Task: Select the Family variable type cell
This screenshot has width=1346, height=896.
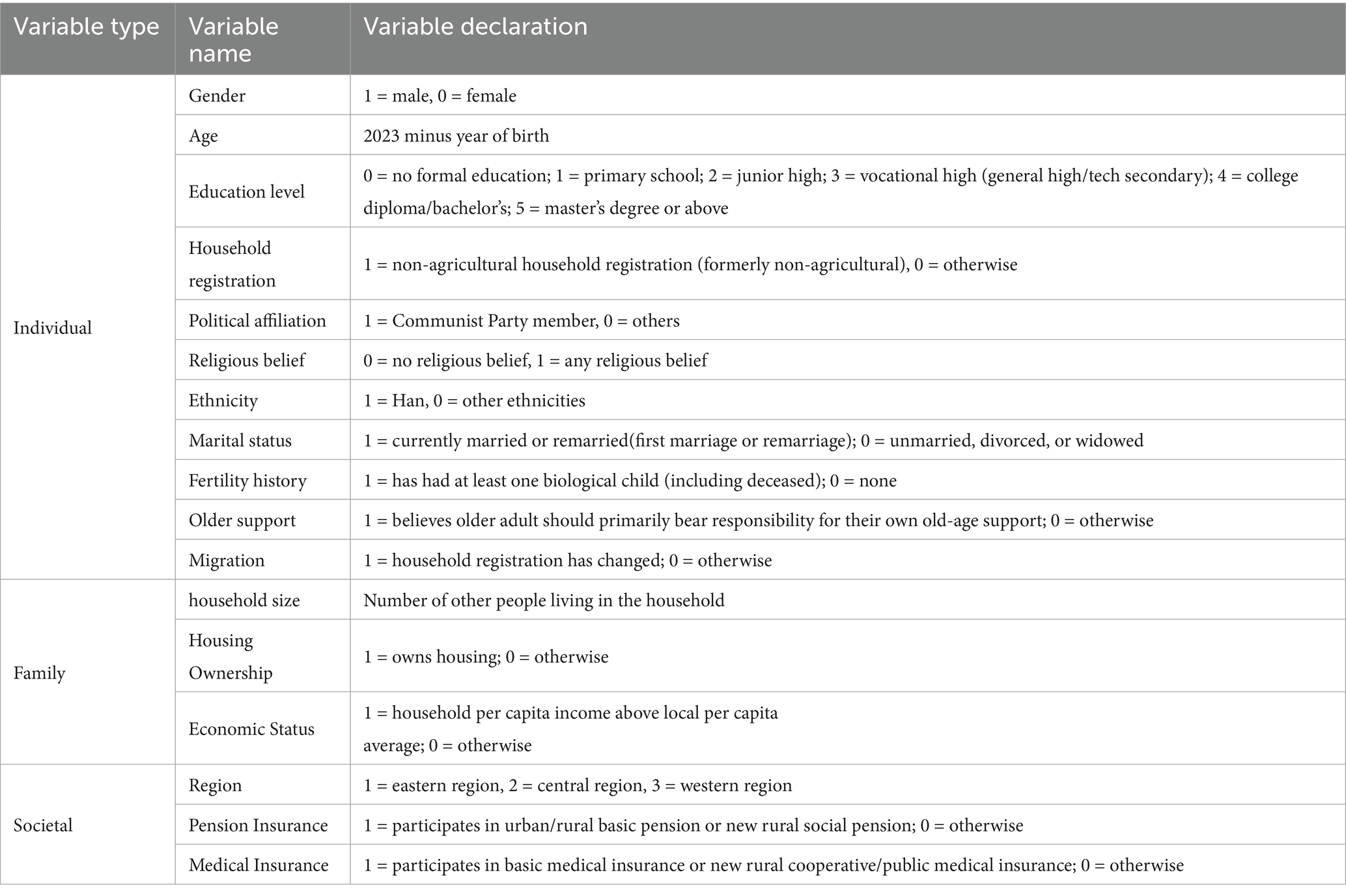Action: click(x=40, y=673)
